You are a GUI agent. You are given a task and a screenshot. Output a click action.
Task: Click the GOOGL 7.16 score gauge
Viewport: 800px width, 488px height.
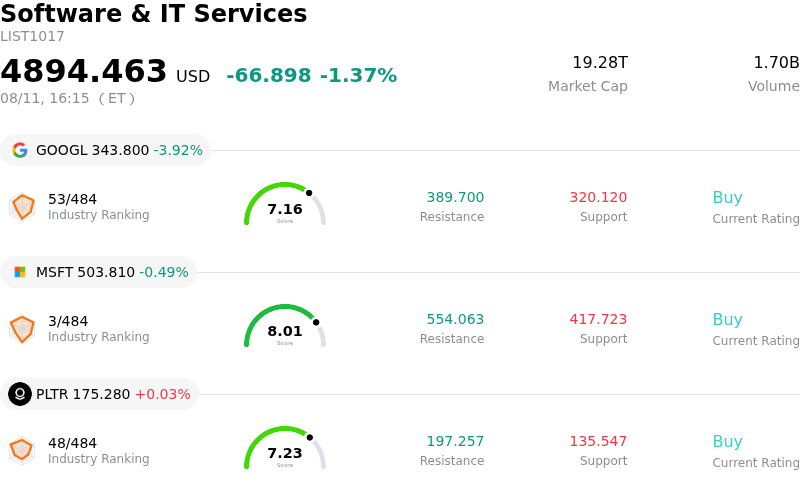pos(285,204)
